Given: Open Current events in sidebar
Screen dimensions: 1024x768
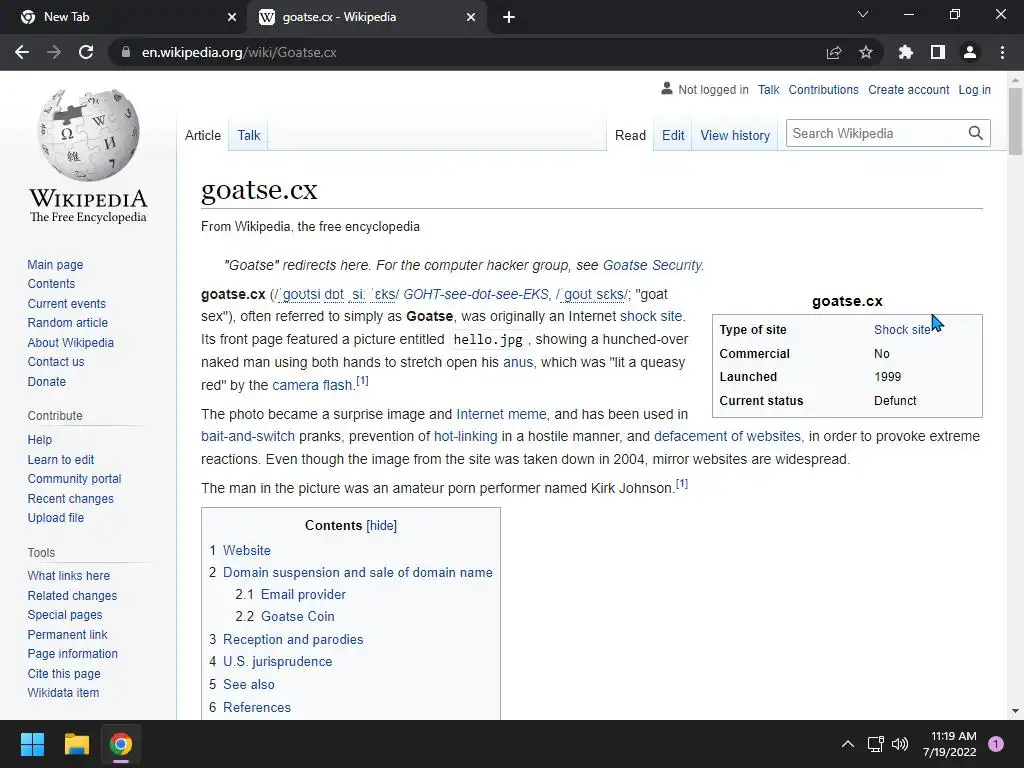Looking at the screenshot, I should 67,304.
